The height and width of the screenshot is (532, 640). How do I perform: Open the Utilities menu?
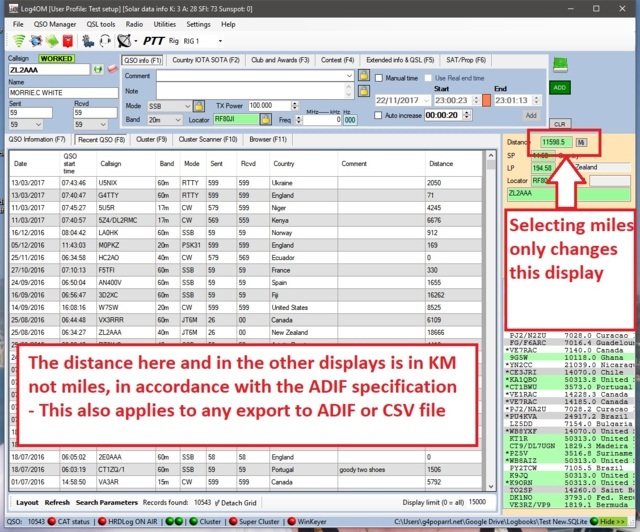click(x=164, y=24)
